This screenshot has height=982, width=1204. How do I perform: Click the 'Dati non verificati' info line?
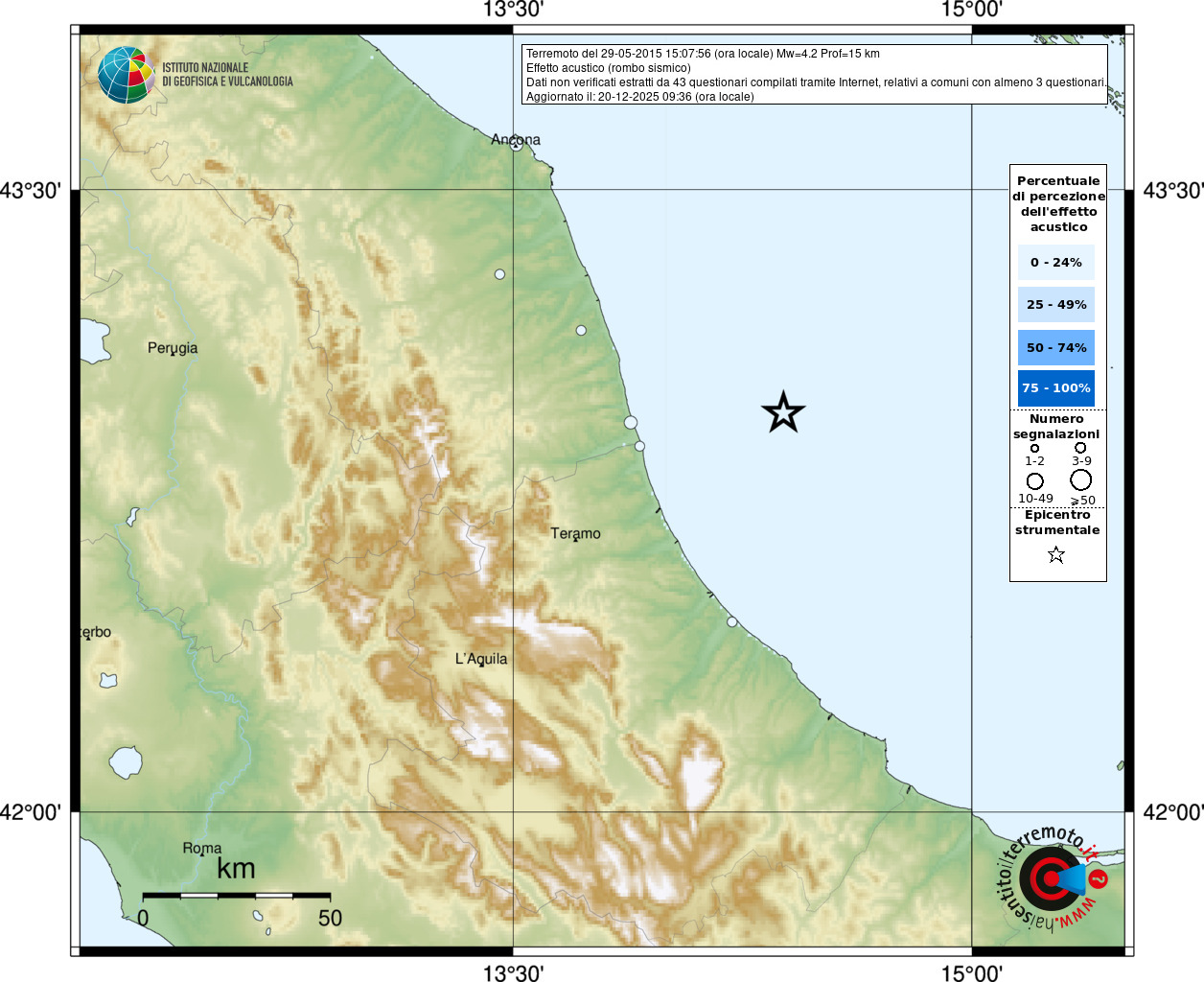tap(816, 82)
